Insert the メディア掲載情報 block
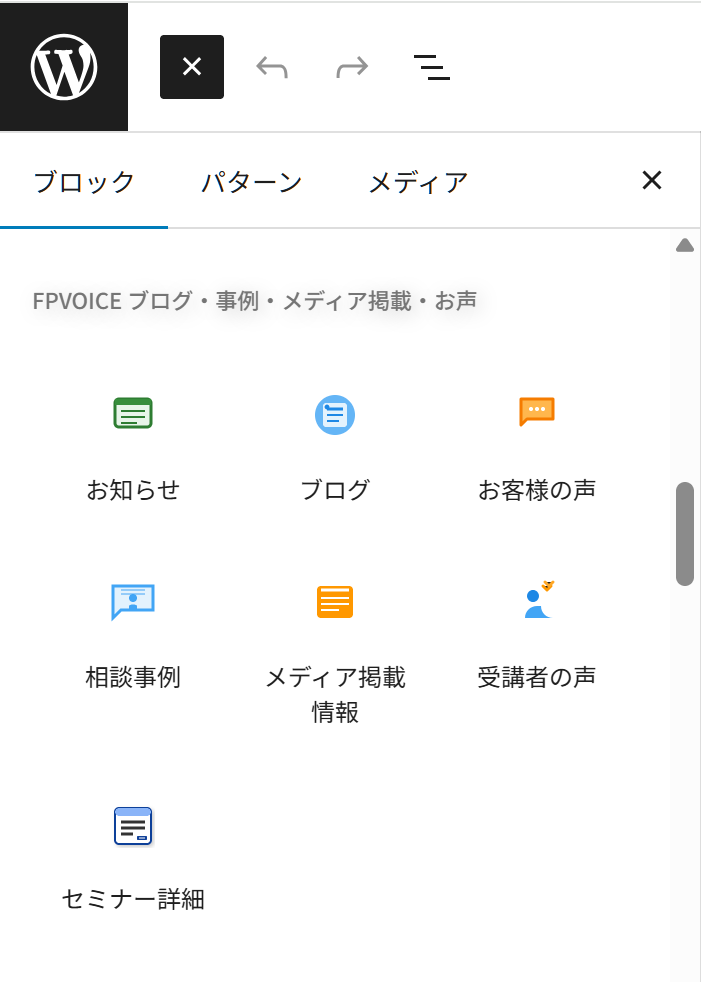The image size is (701, 982). point(335,640)
